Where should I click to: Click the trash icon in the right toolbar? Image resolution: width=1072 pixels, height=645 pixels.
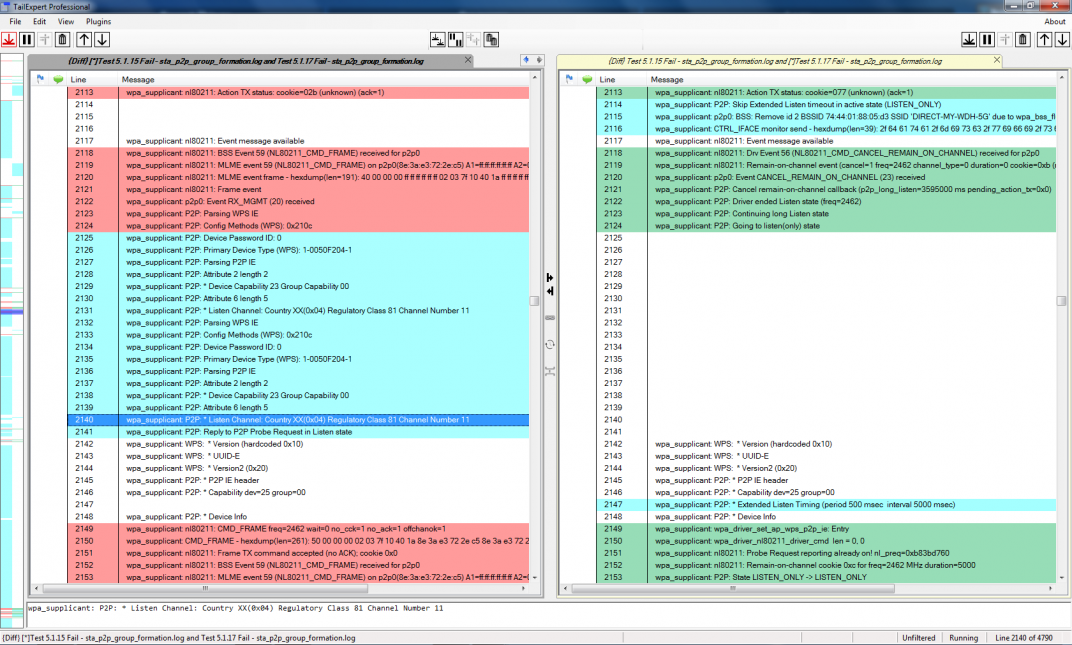pos(1021,40)
